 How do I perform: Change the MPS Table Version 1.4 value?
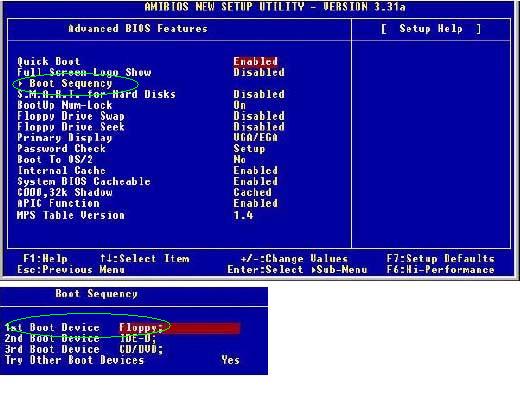[243, 215]
